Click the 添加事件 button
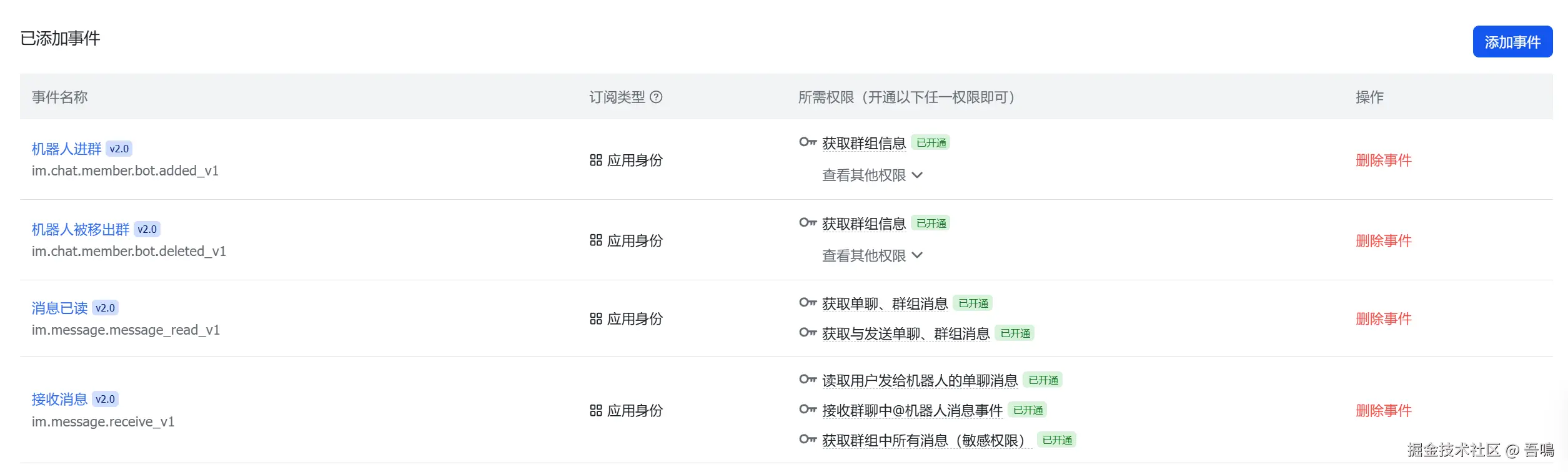Image resolution: width=1568 pixels, height=472 pixels. 1512,42
